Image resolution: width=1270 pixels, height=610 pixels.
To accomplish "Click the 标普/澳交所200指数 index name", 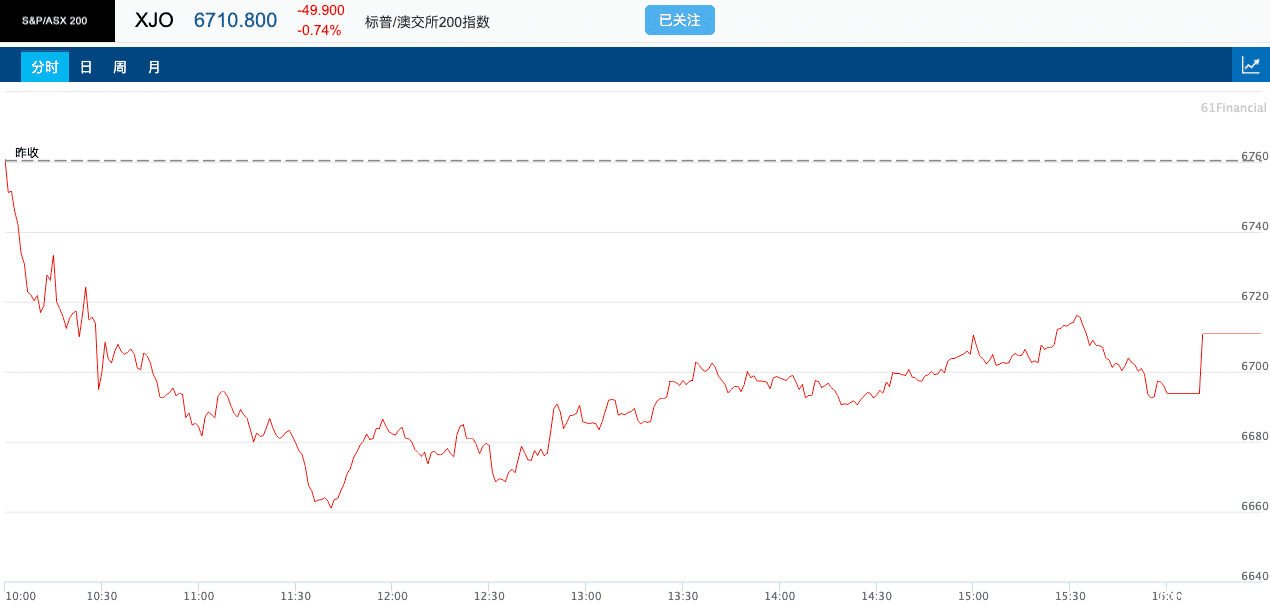I will click(x=428, y=21).
